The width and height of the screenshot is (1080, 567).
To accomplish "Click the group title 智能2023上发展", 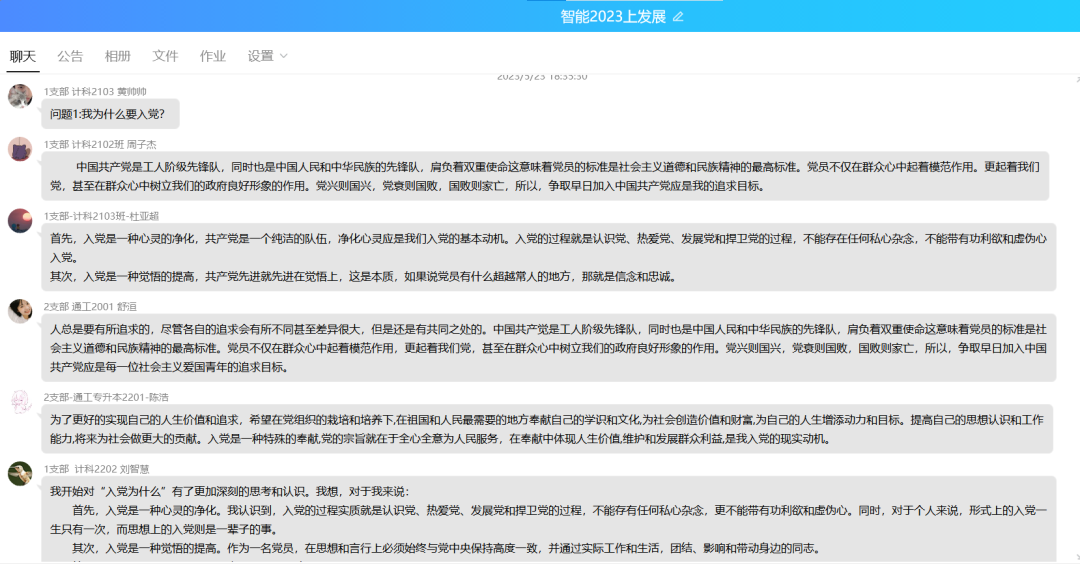I will 612,17.
